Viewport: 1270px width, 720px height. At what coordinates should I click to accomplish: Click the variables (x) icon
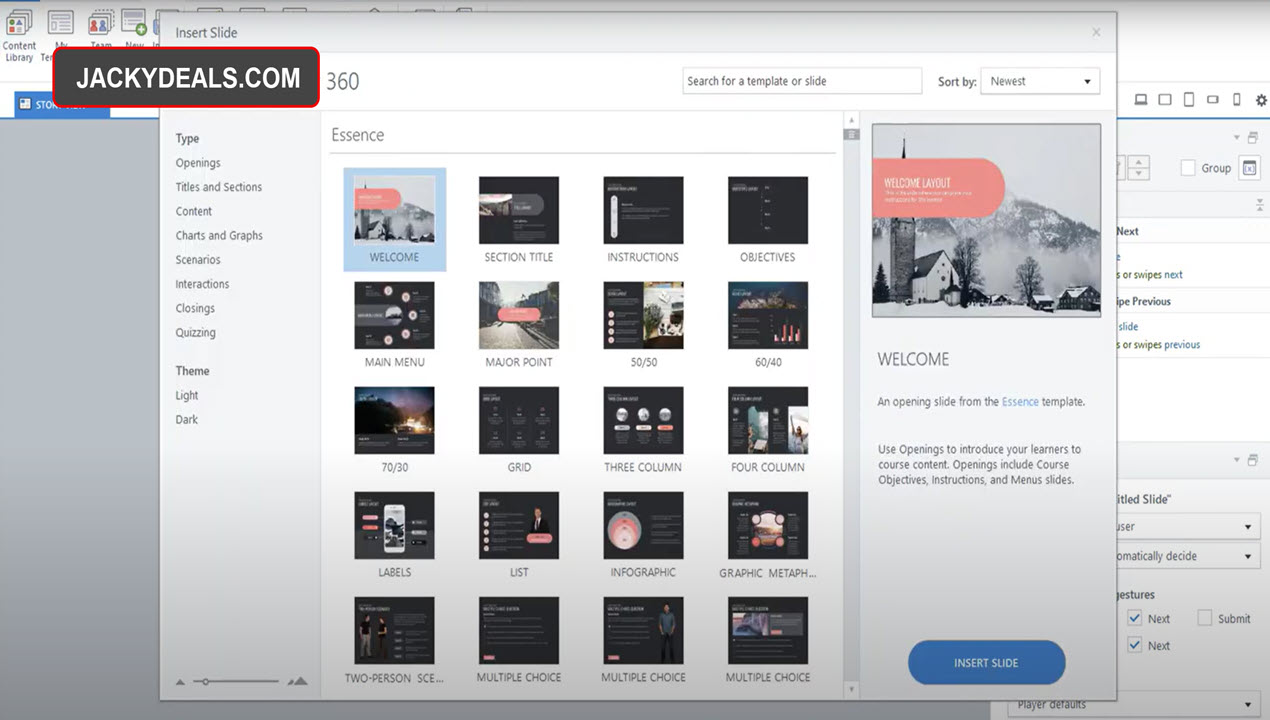pyautogui.click(x=1249, y=168)
